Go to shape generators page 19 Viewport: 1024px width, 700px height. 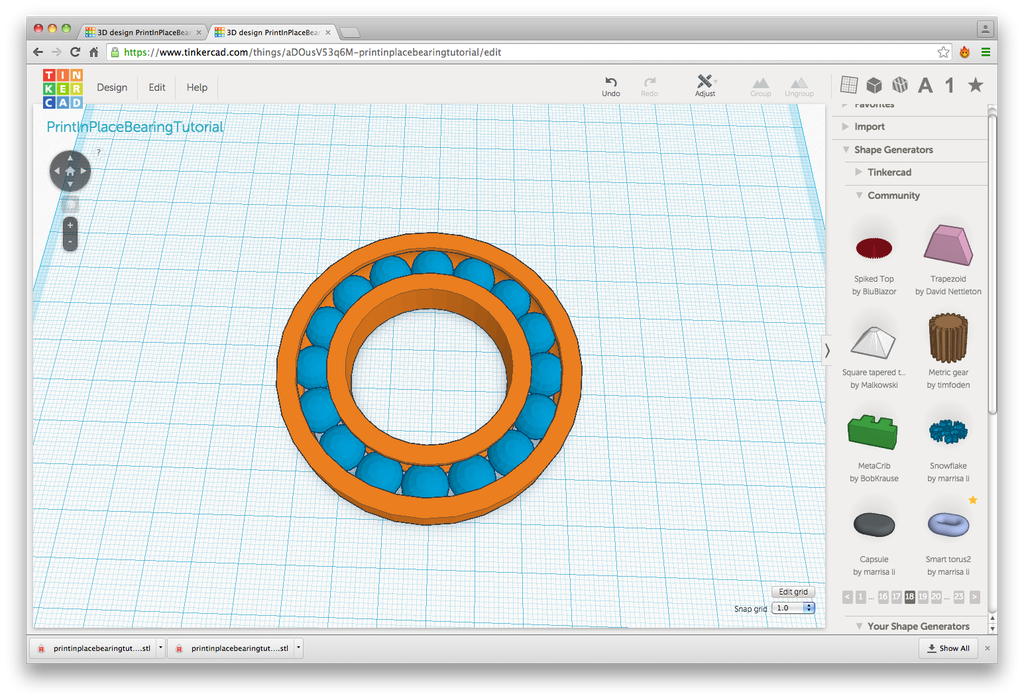(923, 597)
